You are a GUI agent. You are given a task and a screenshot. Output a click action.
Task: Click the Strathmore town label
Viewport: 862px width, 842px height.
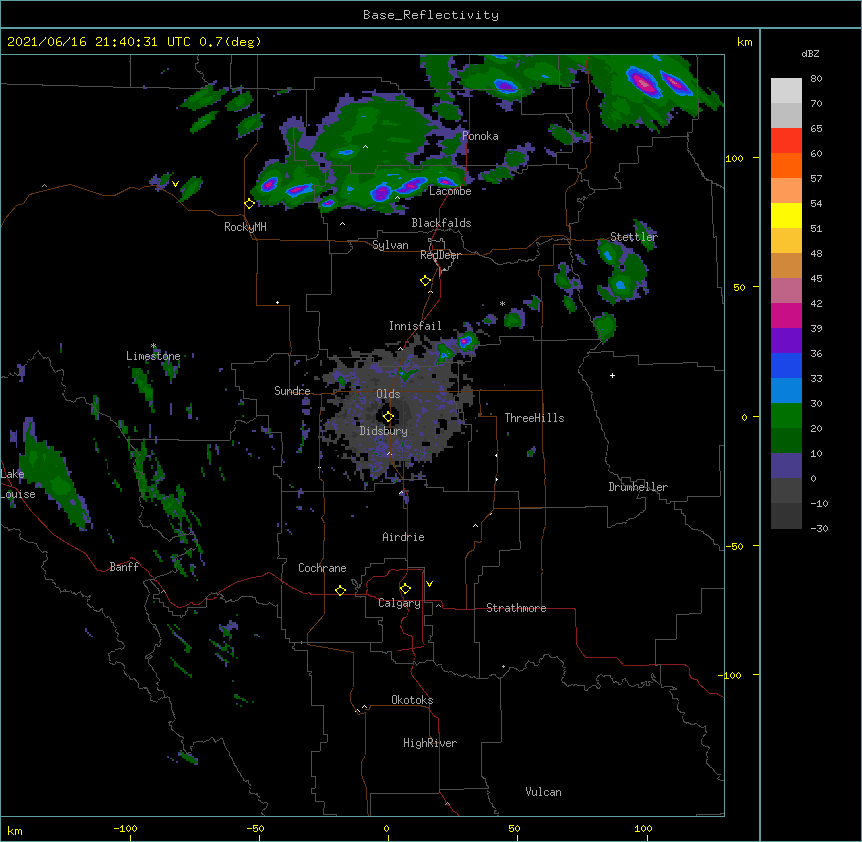[x=516, y=608]
